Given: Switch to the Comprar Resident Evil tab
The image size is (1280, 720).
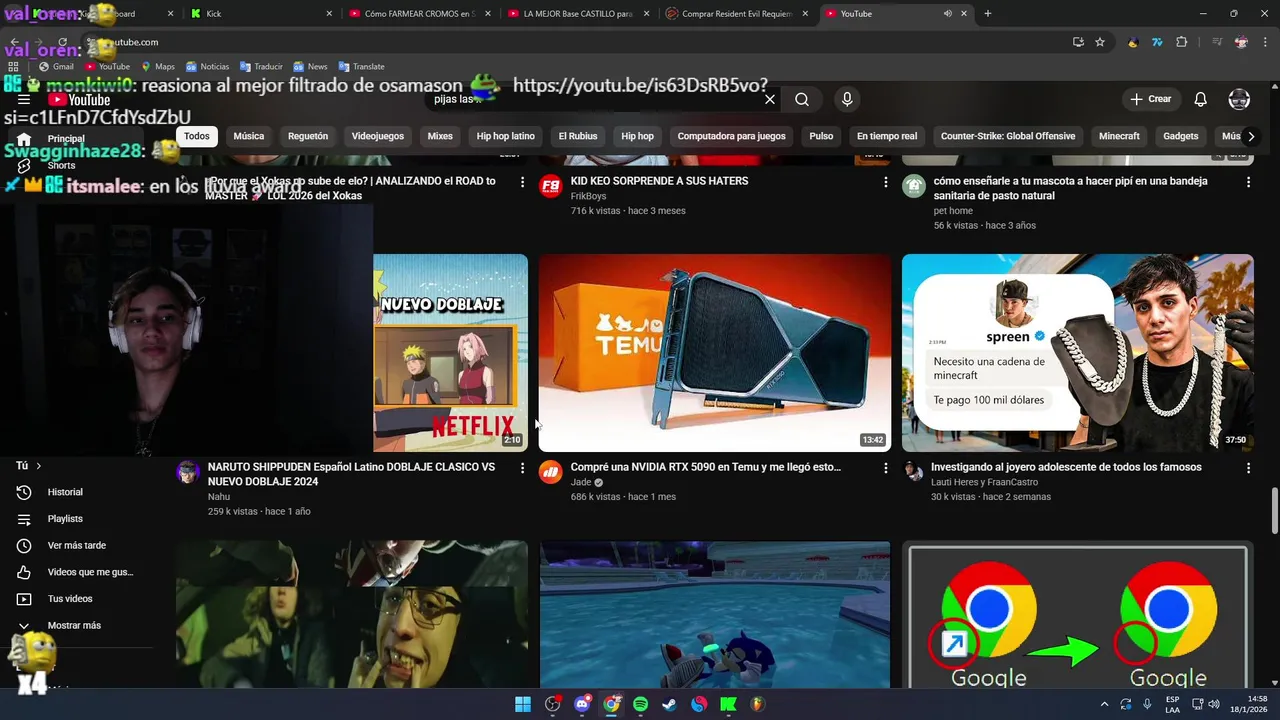Looking at the screenshot, I should click(737, 14).
